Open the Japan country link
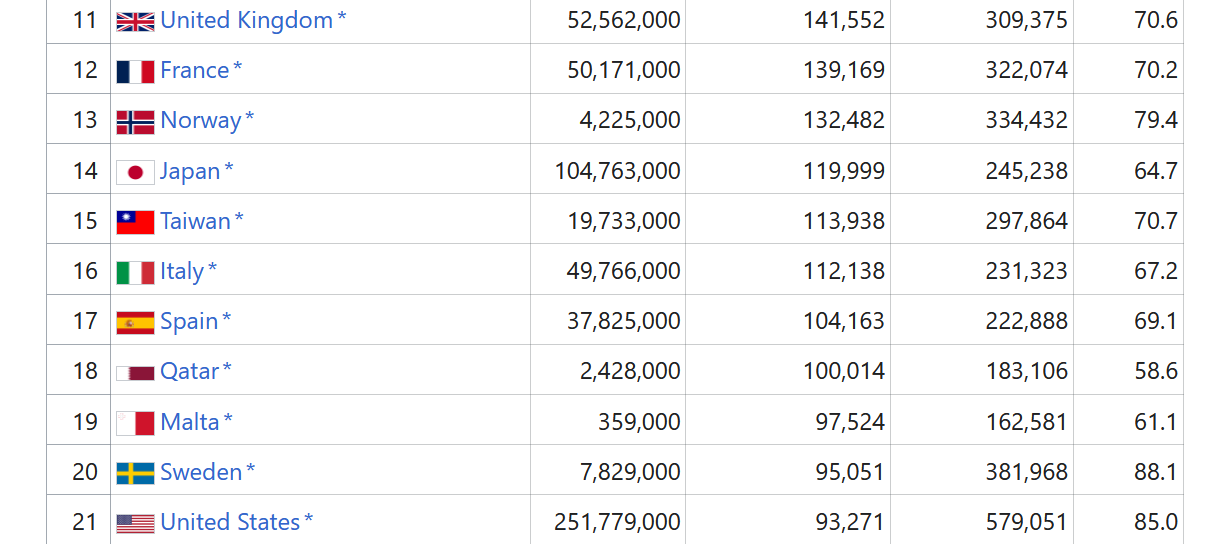1215x544 pixels. [x=190, y=171]
